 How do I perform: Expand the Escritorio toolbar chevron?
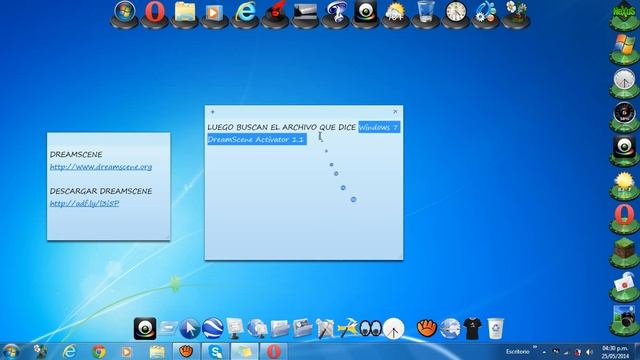(535, 347)
